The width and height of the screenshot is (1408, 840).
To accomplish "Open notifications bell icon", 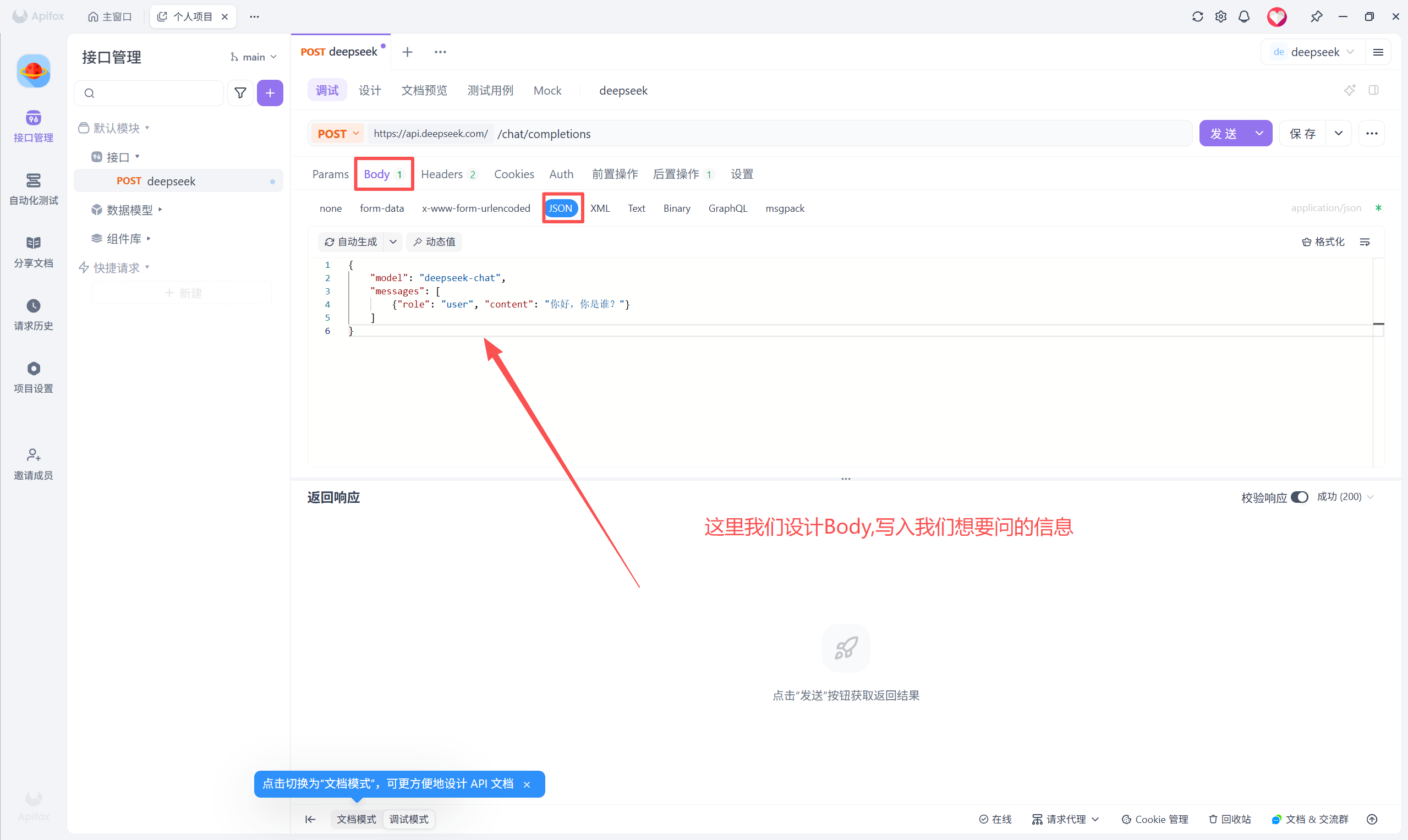I will [x=1244, y=17].
